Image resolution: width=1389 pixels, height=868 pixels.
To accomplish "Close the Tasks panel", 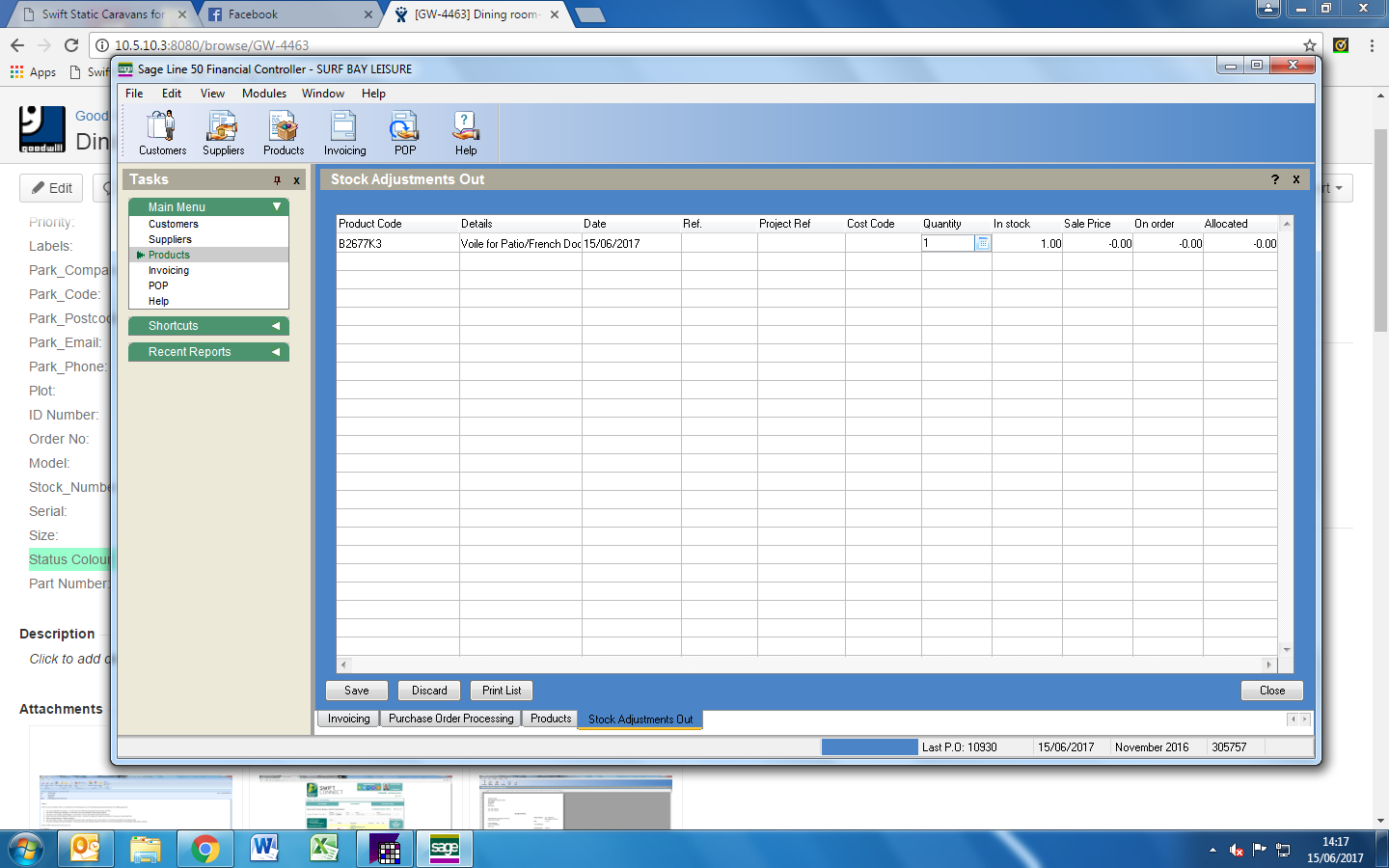I will 296,180.
